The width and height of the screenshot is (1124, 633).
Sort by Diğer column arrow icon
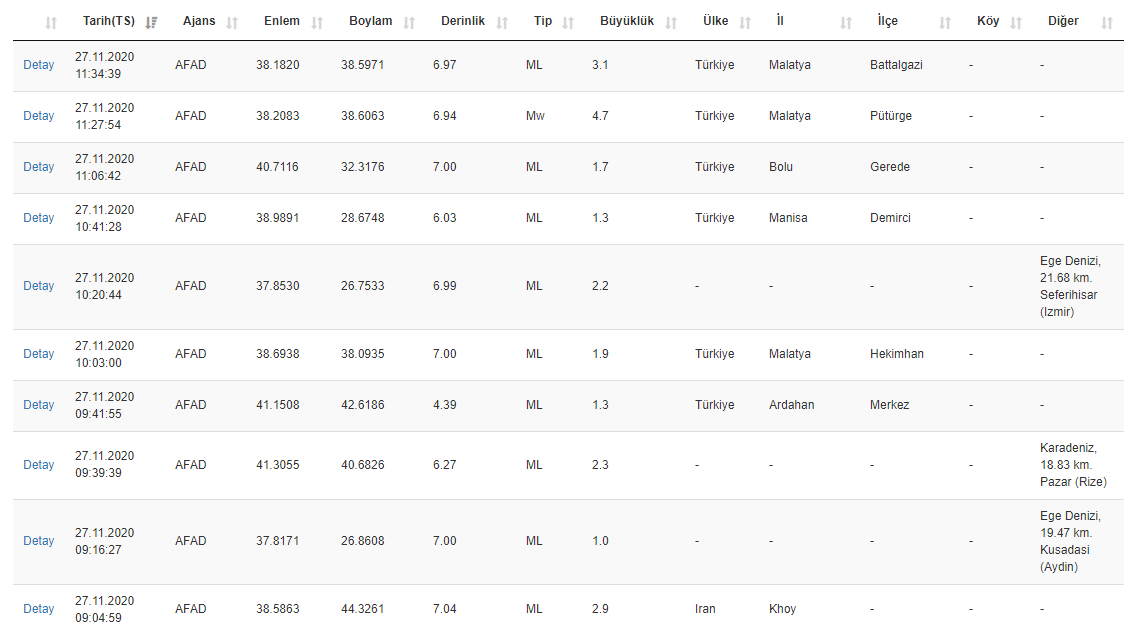click(1106, 23)
